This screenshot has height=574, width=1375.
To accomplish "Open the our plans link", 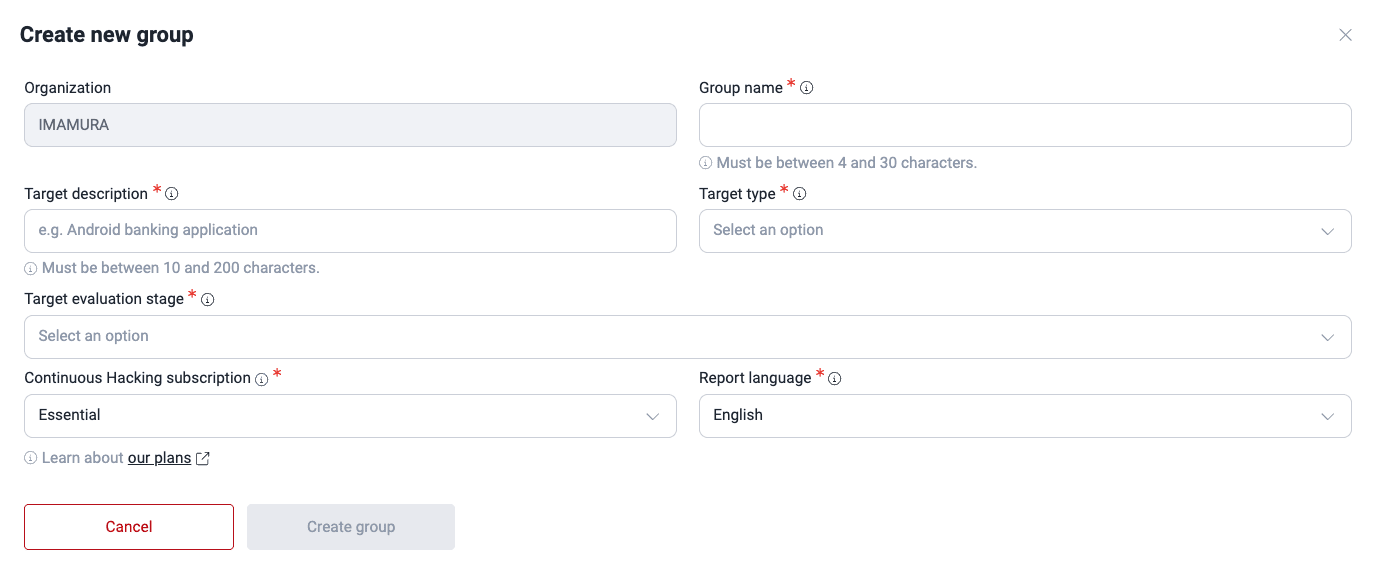I will 159,458.
